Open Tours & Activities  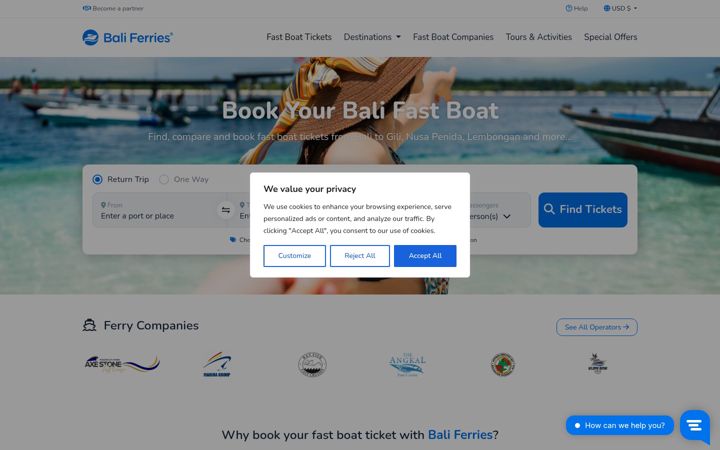click(539, 37)
